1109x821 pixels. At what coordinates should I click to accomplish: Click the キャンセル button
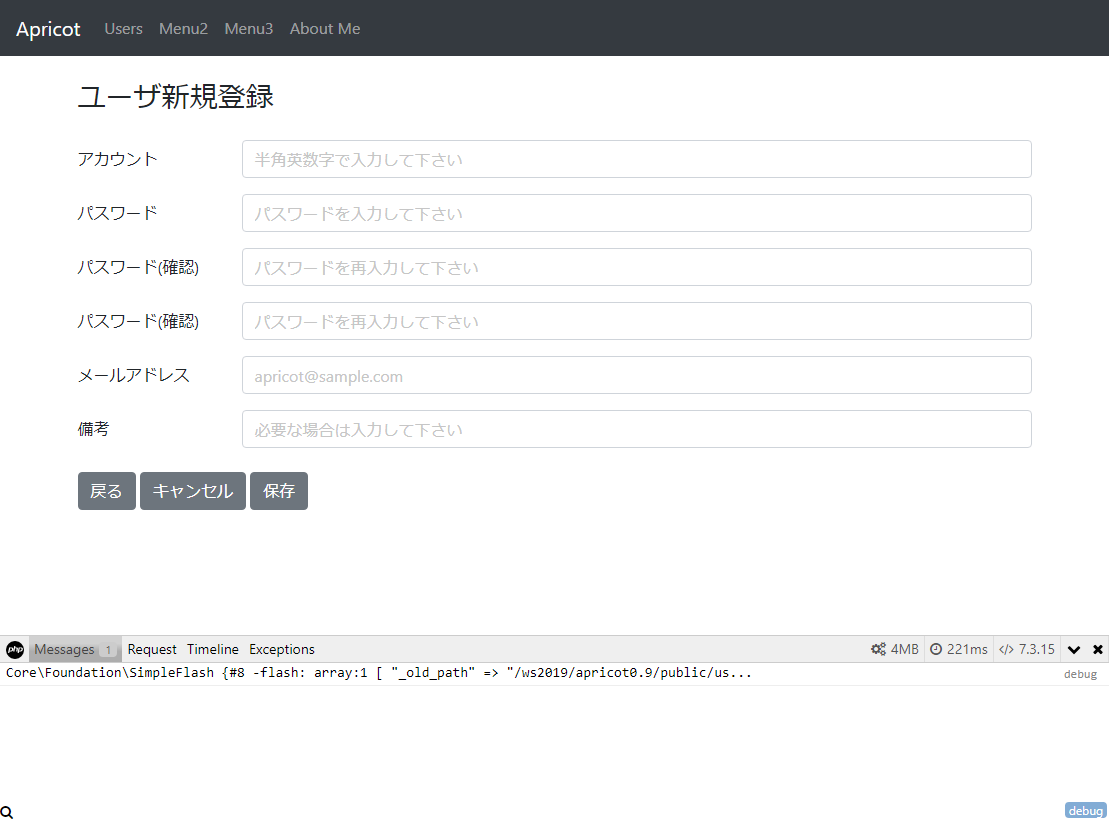pyautogui.click(x=193, y=491)
